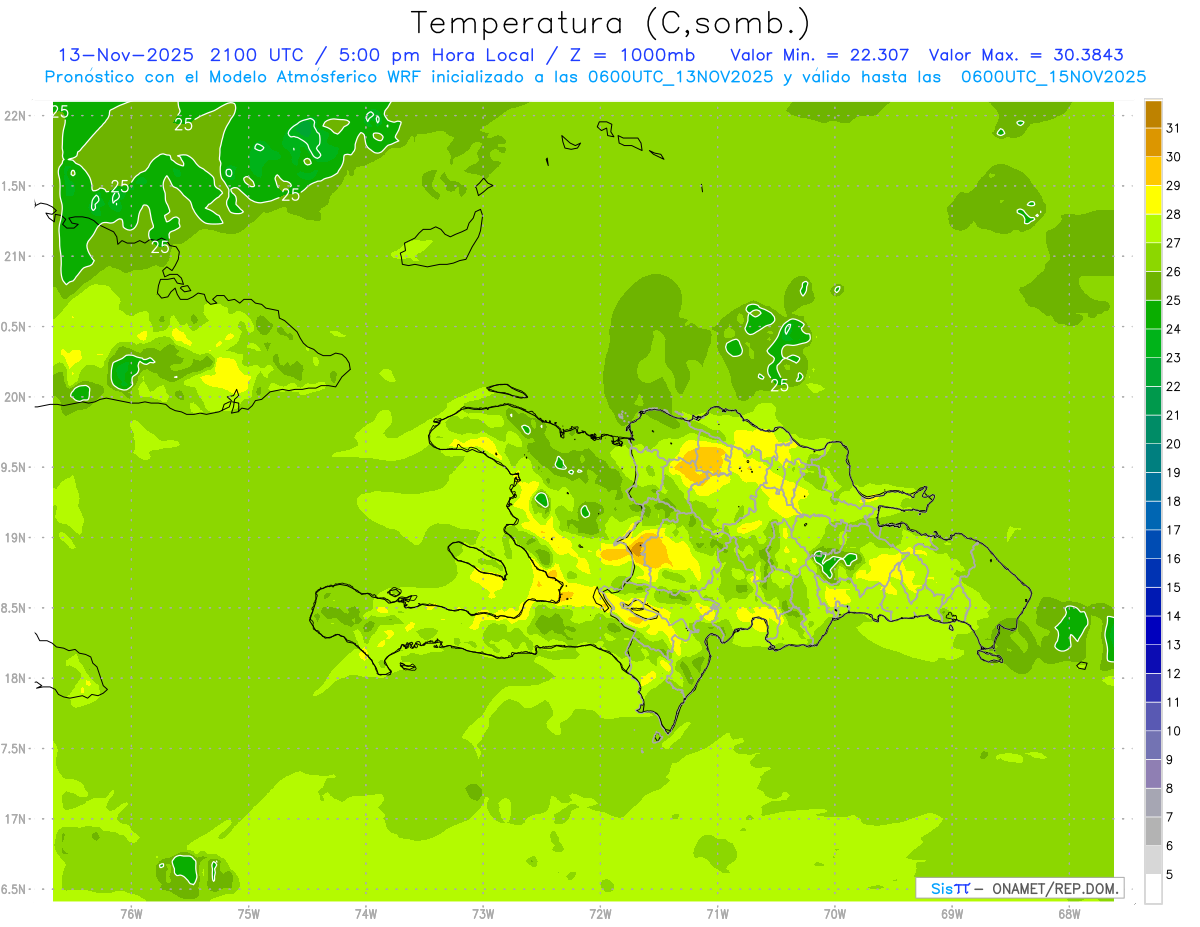Click the color bar label "20"
Screen dimensions: 1200x927
coord(1173,444)
